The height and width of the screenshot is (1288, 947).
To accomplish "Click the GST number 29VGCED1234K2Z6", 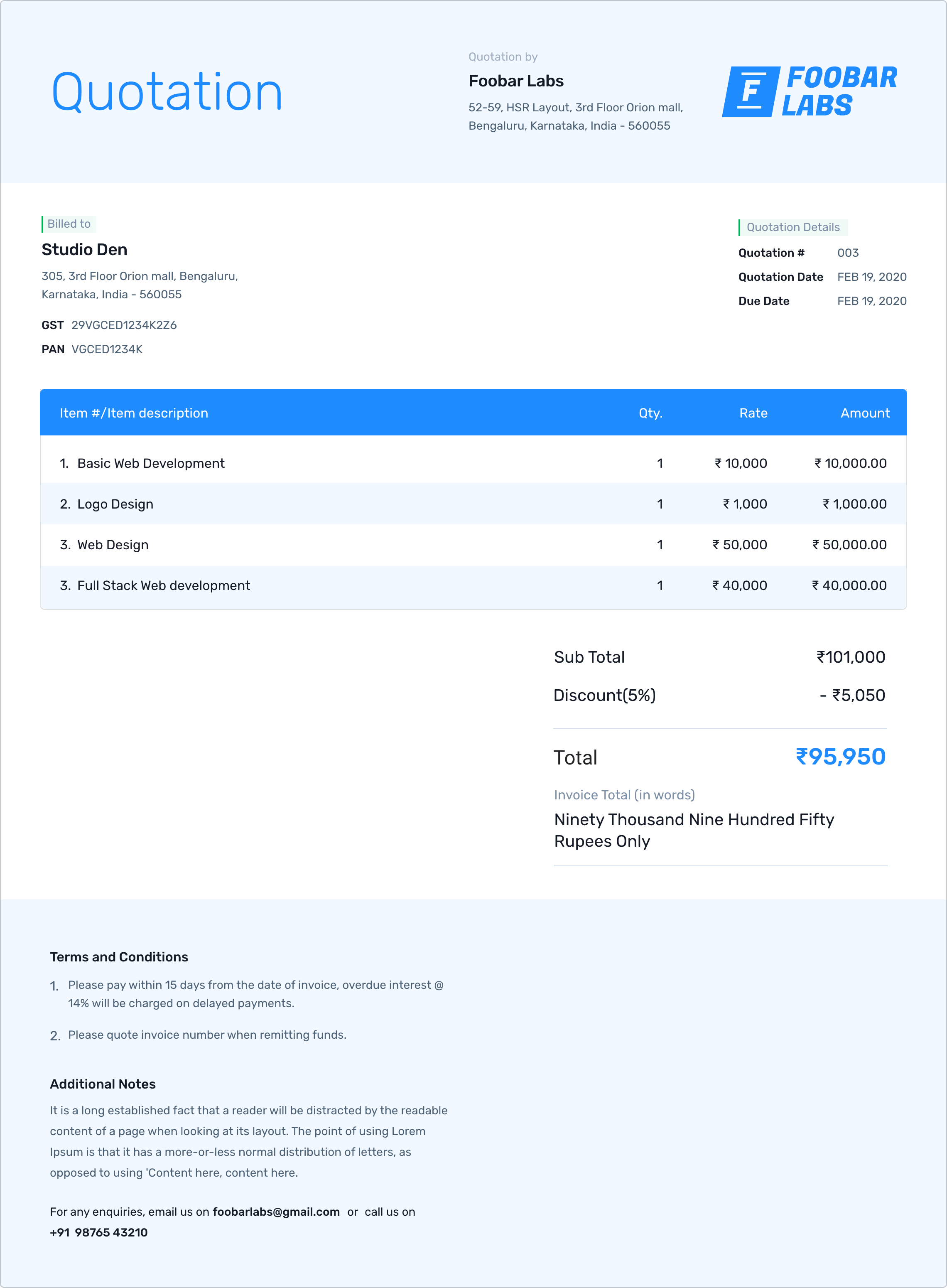I will 124,325.
